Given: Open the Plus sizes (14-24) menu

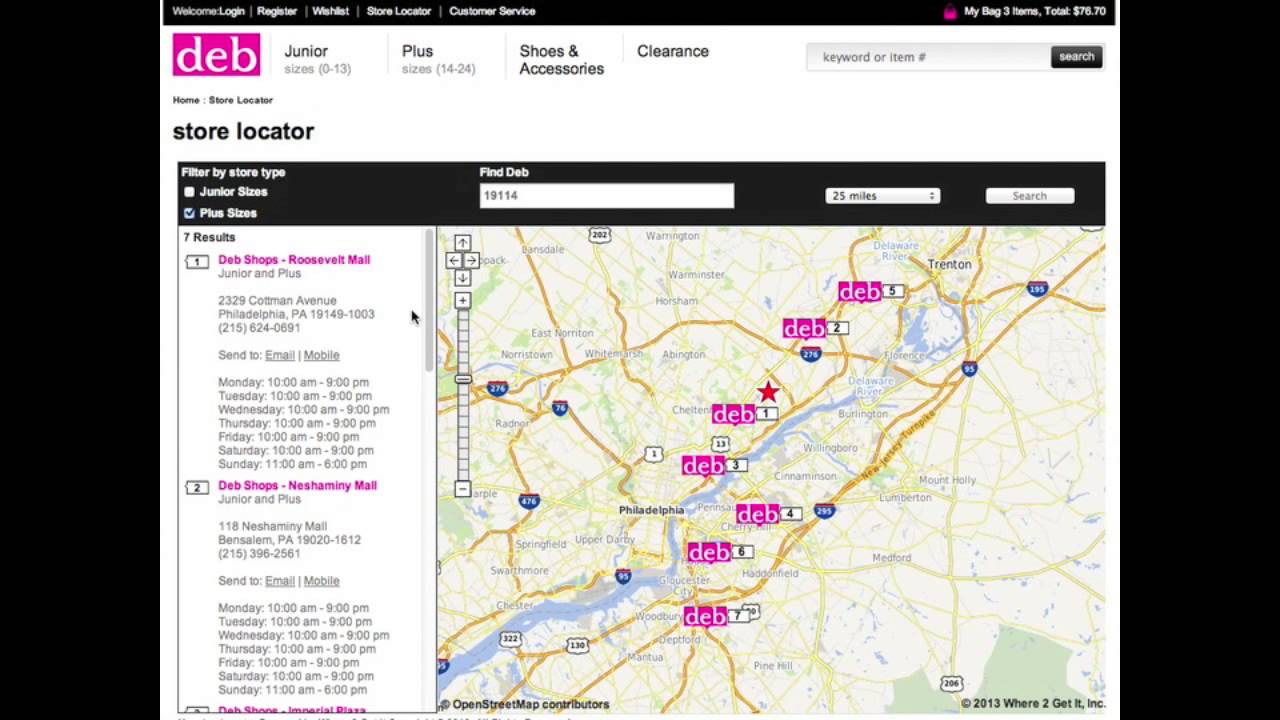Looking at the screenshot, I should click(438, 59).
